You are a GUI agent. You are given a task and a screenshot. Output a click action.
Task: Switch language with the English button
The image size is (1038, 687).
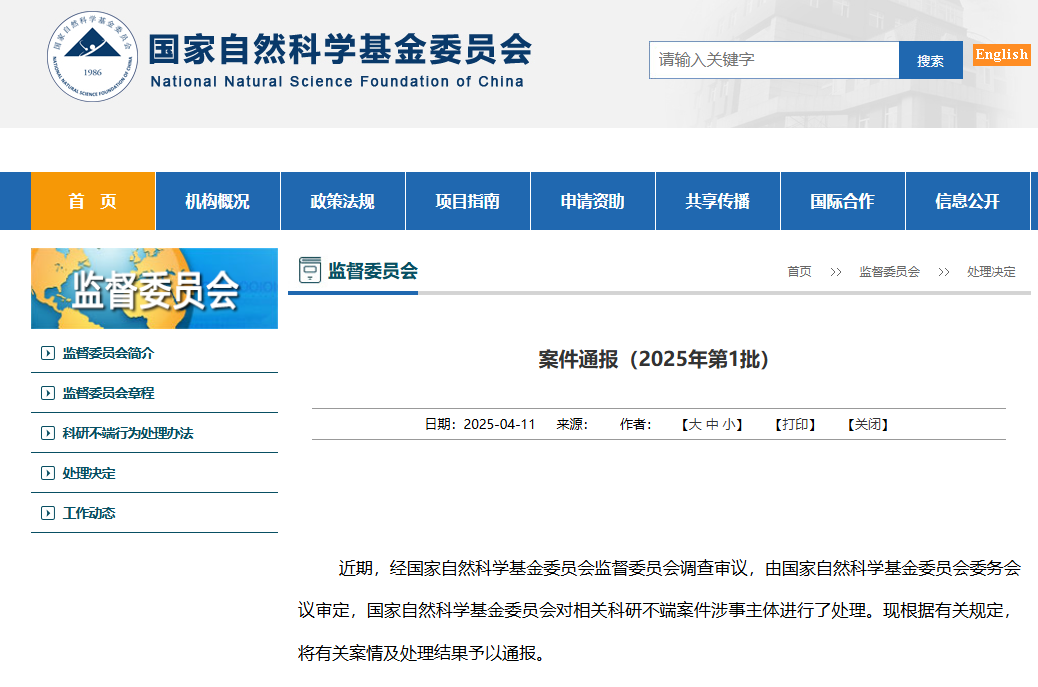click(x=1001, y=55)
